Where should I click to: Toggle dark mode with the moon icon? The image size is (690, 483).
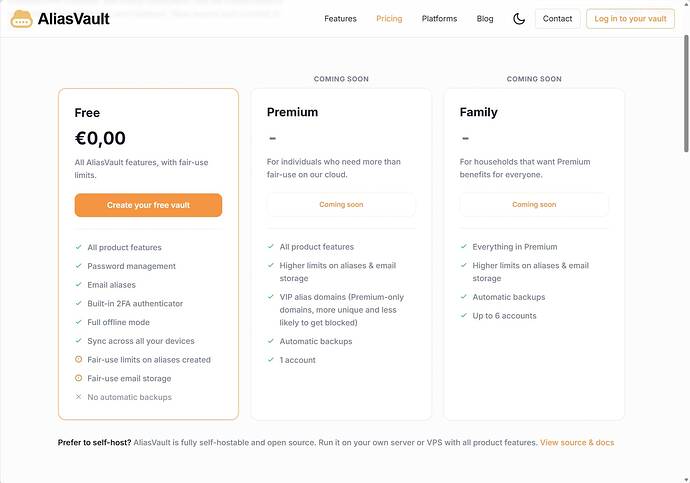519,19
